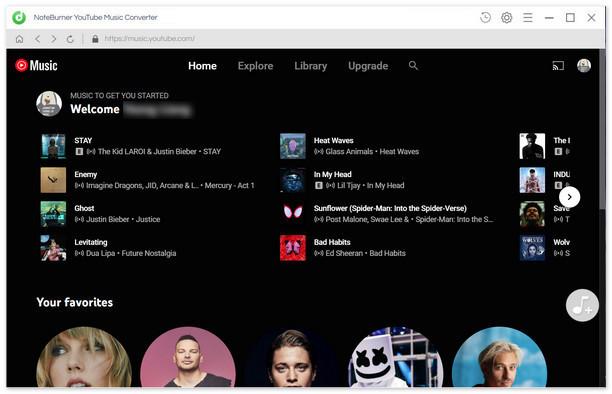Play the STAY album thumbnail
Viewport: 612px width, 394px height.
[x=53, y=146]
